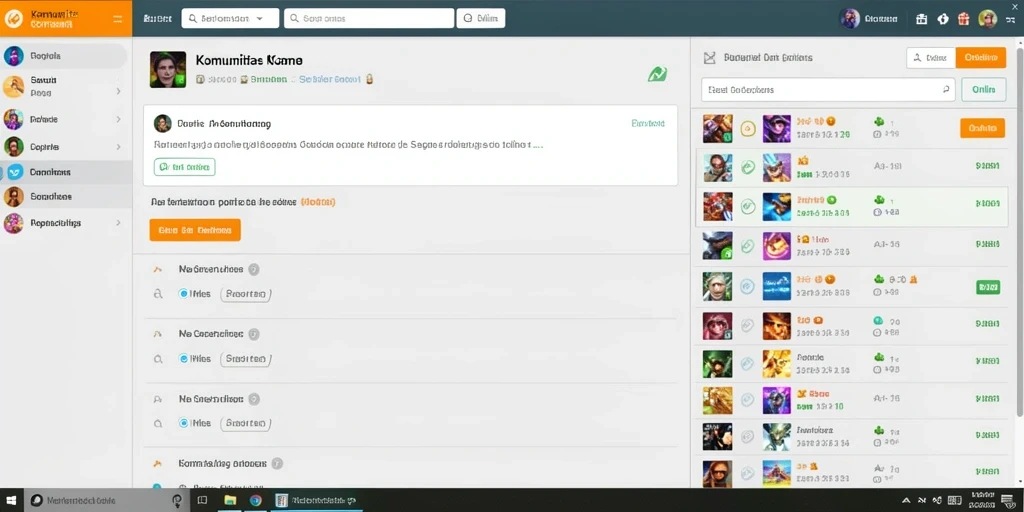The width and height of the screenshot is (1024, 512).
Task: Click the help icon next to the second section heading
Action: [x=254, y=334]
